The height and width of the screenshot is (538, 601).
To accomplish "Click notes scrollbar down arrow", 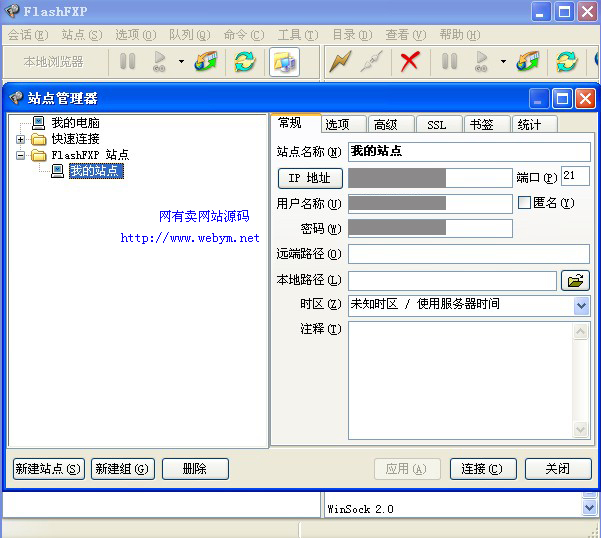I will [581, 429].
